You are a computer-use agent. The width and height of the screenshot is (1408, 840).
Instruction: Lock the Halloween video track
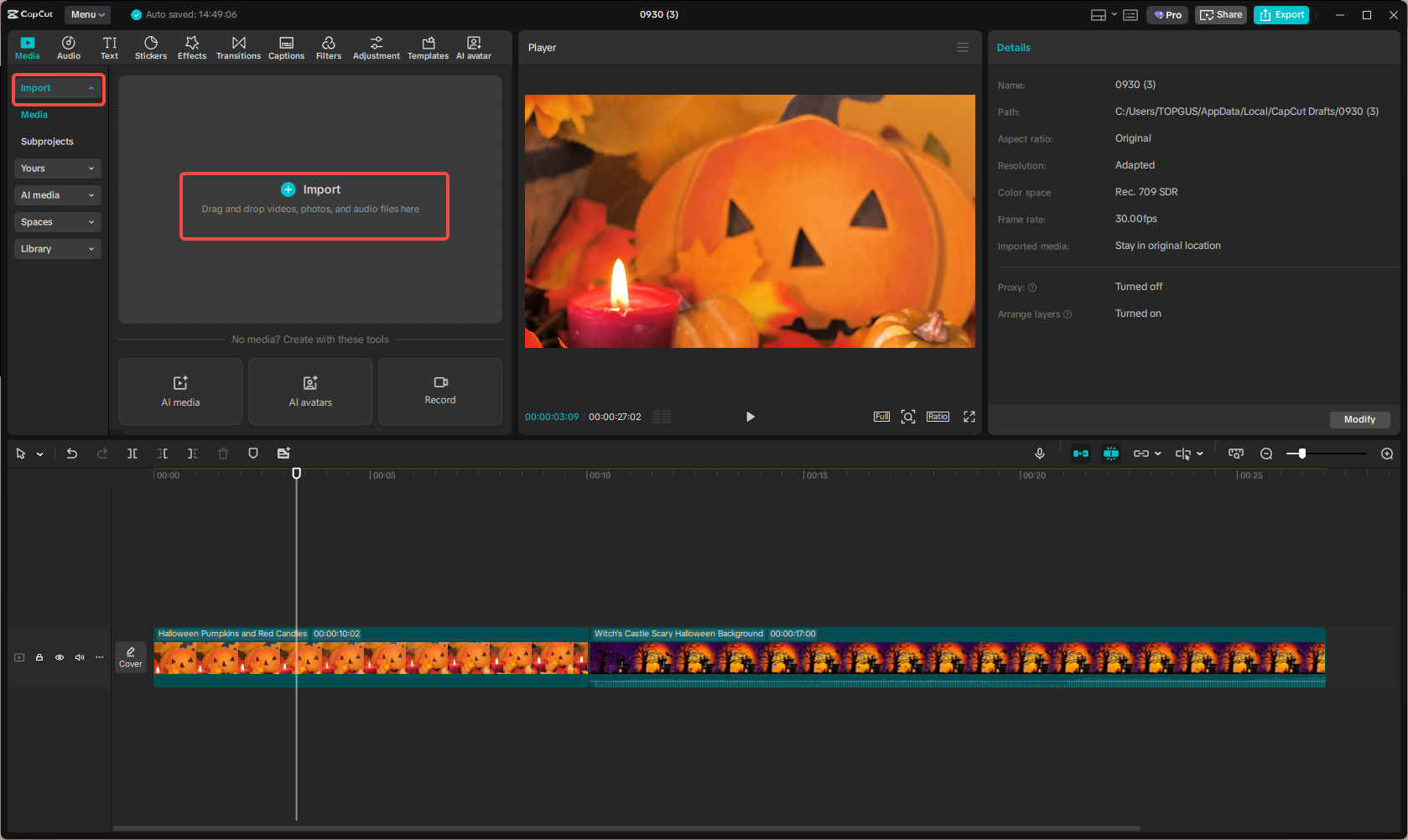click(x=39, y=657)
